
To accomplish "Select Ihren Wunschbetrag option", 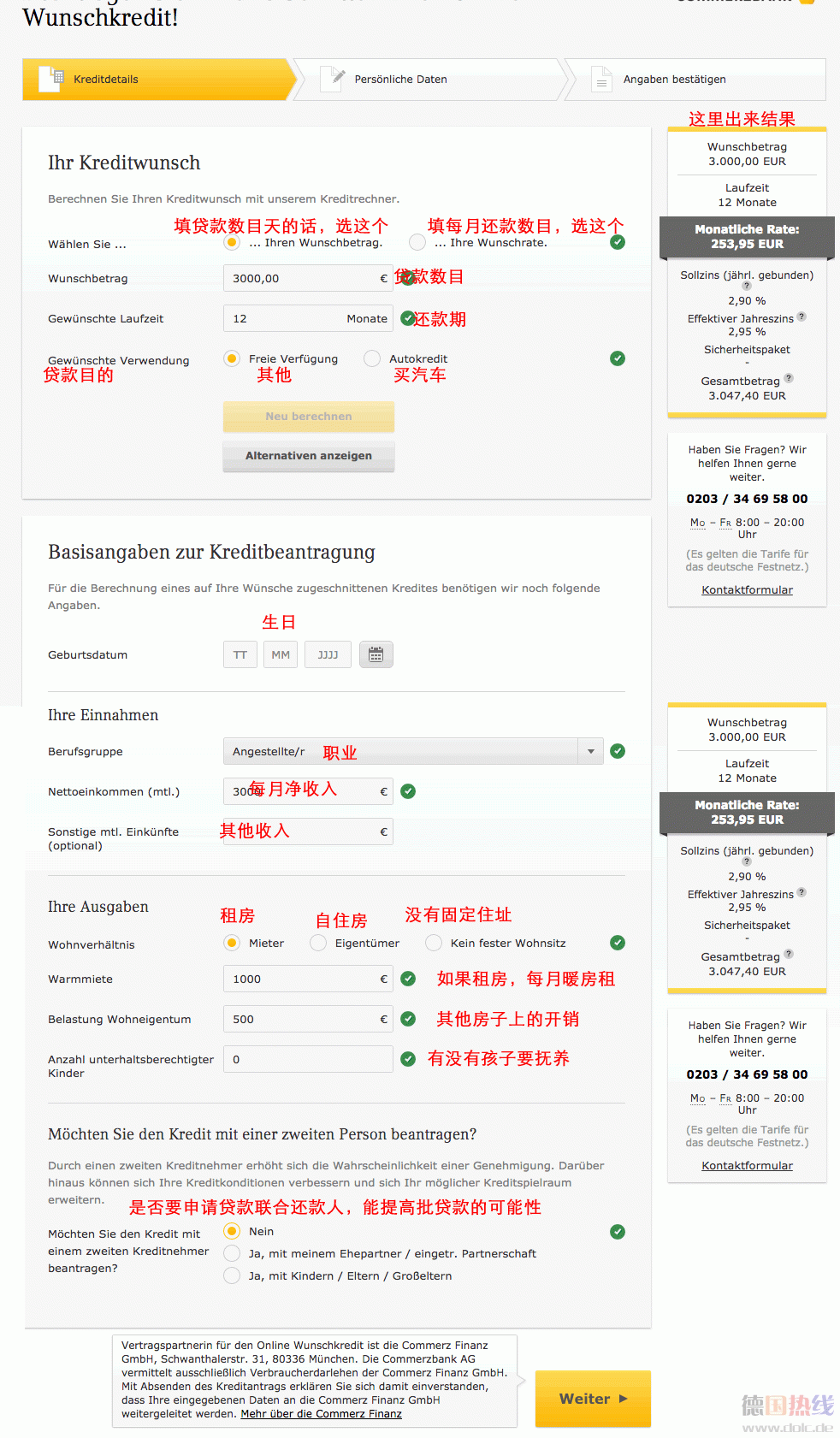I will (232, 243).
